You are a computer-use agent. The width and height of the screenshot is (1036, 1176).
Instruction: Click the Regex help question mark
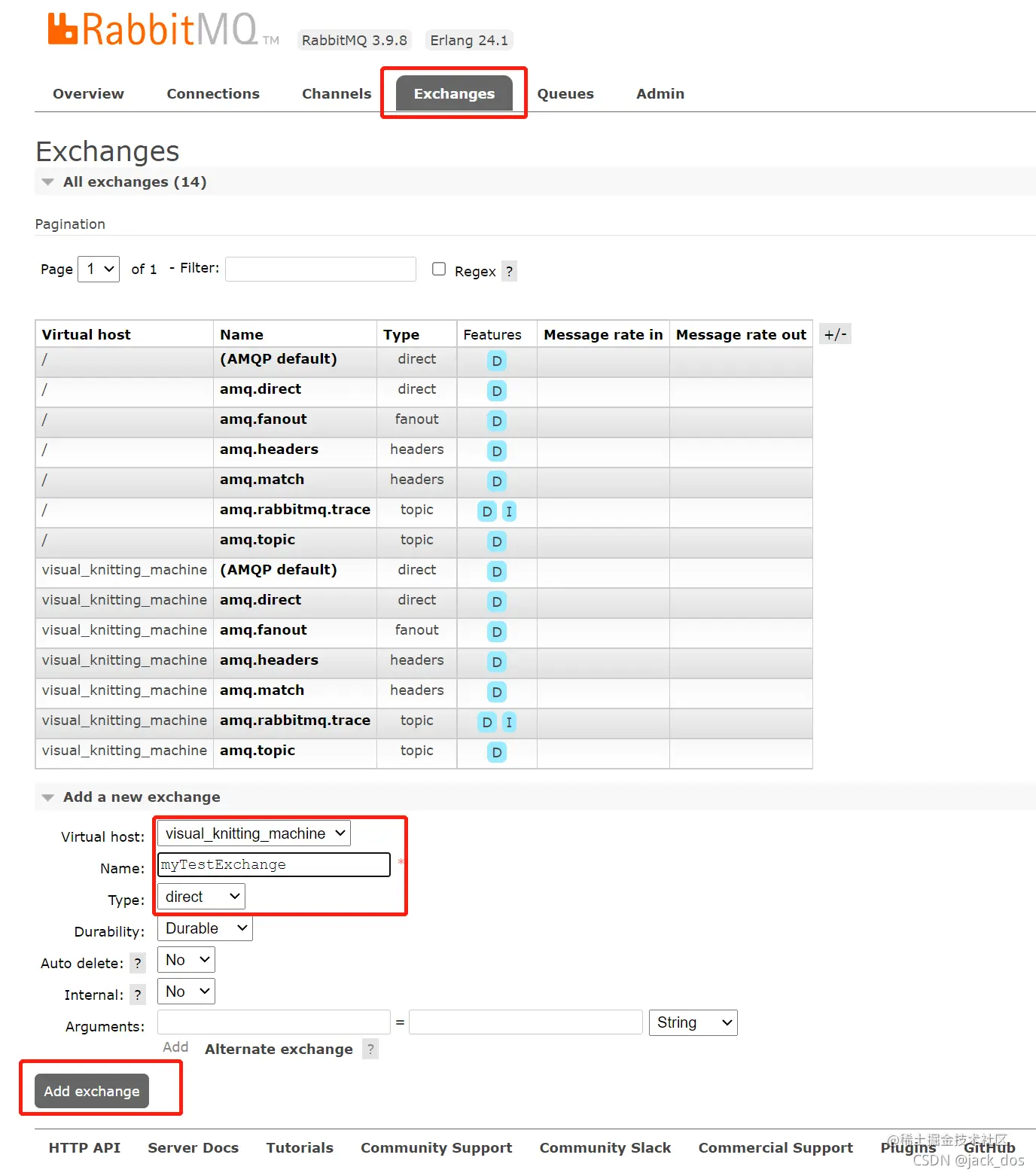pyautogui.click(x=510, y=271)
